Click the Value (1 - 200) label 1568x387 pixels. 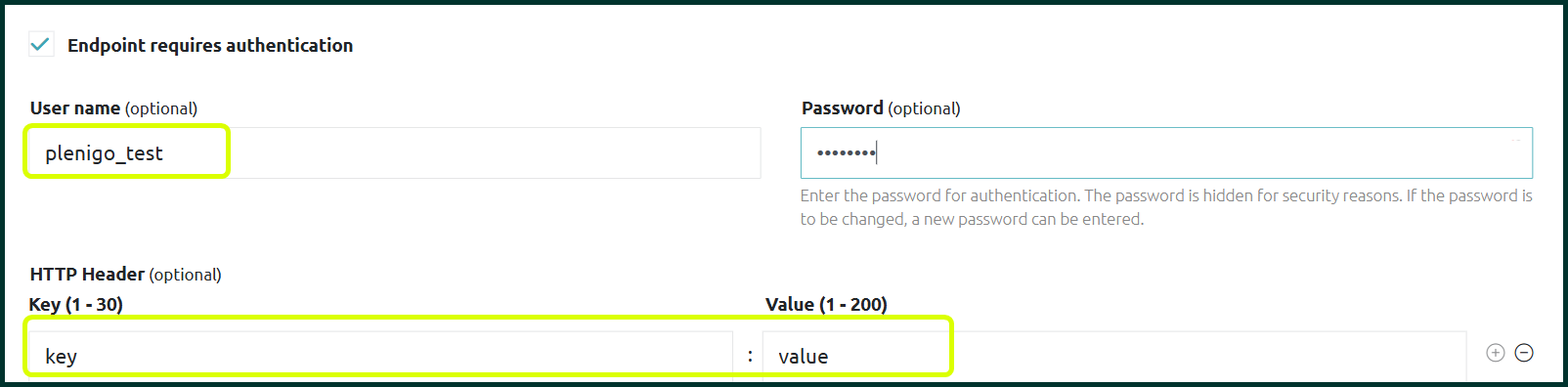pyautogui.click(x=826, y=304)
